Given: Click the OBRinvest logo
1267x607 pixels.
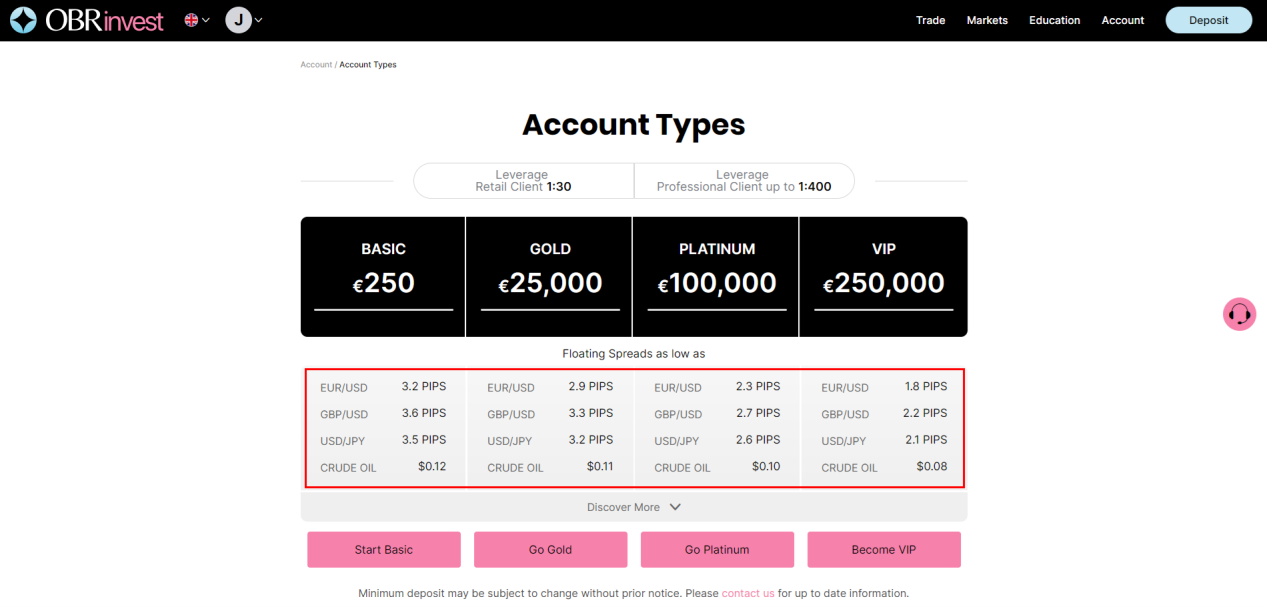Looking at the screenshot, I should [x=86, y=20].
